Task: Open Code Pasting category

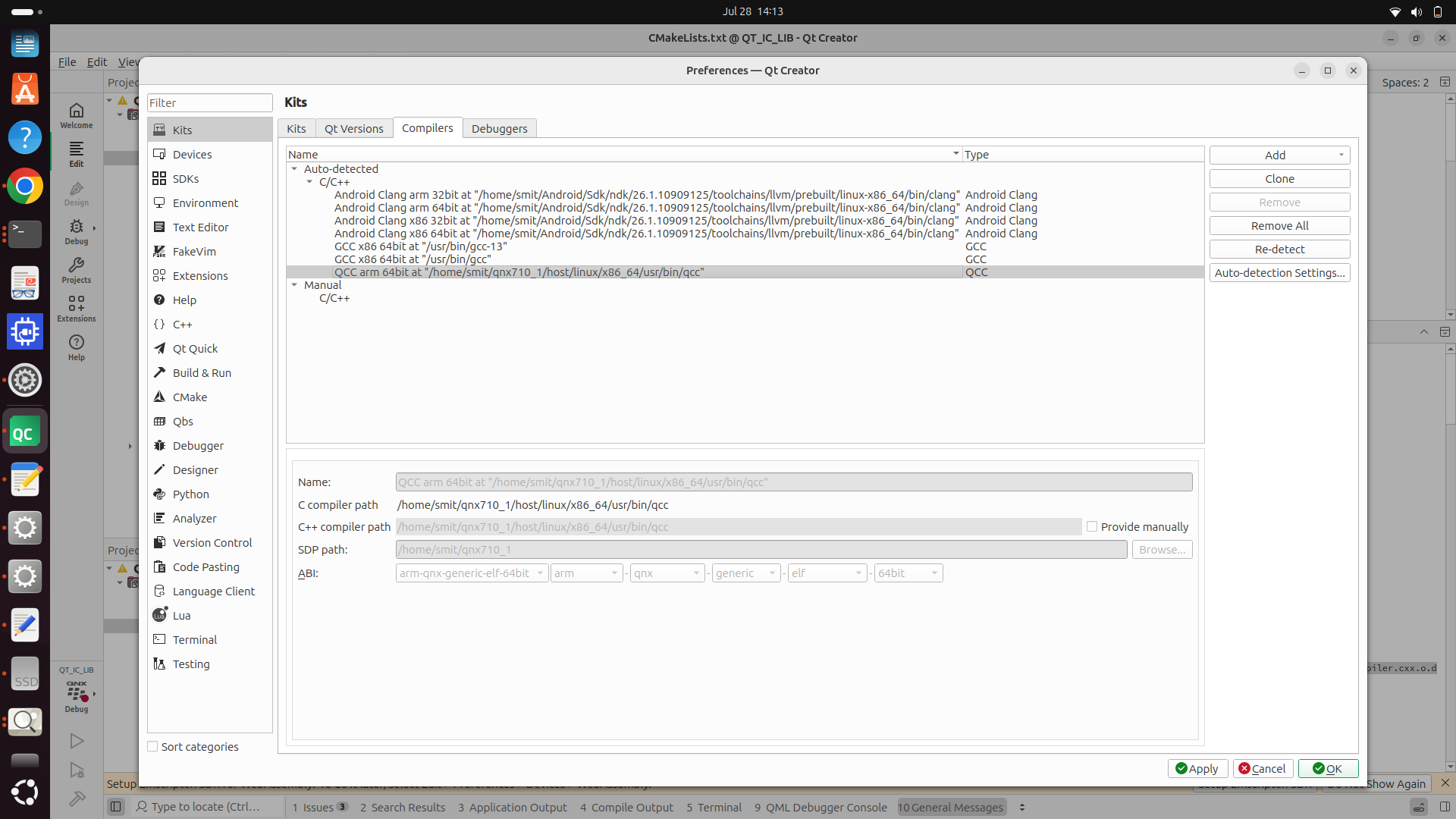Action: click(x=210, y=566)
